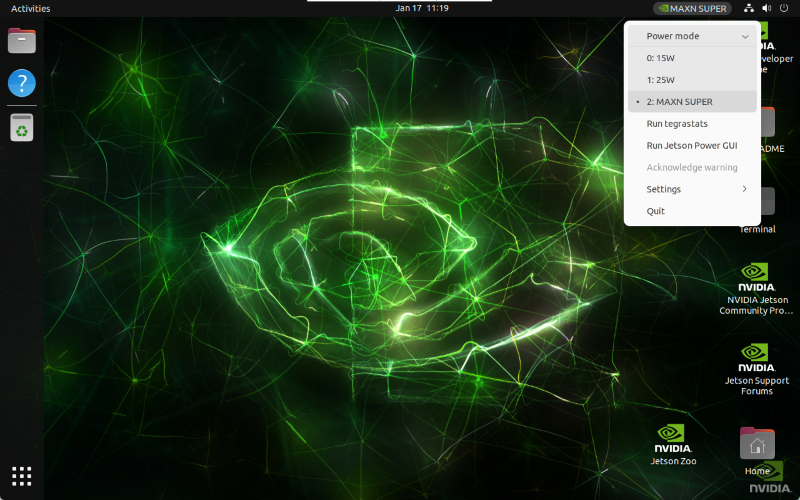Select the 1: 25W power mode
The image size is (800, 500).
point(661,80)
